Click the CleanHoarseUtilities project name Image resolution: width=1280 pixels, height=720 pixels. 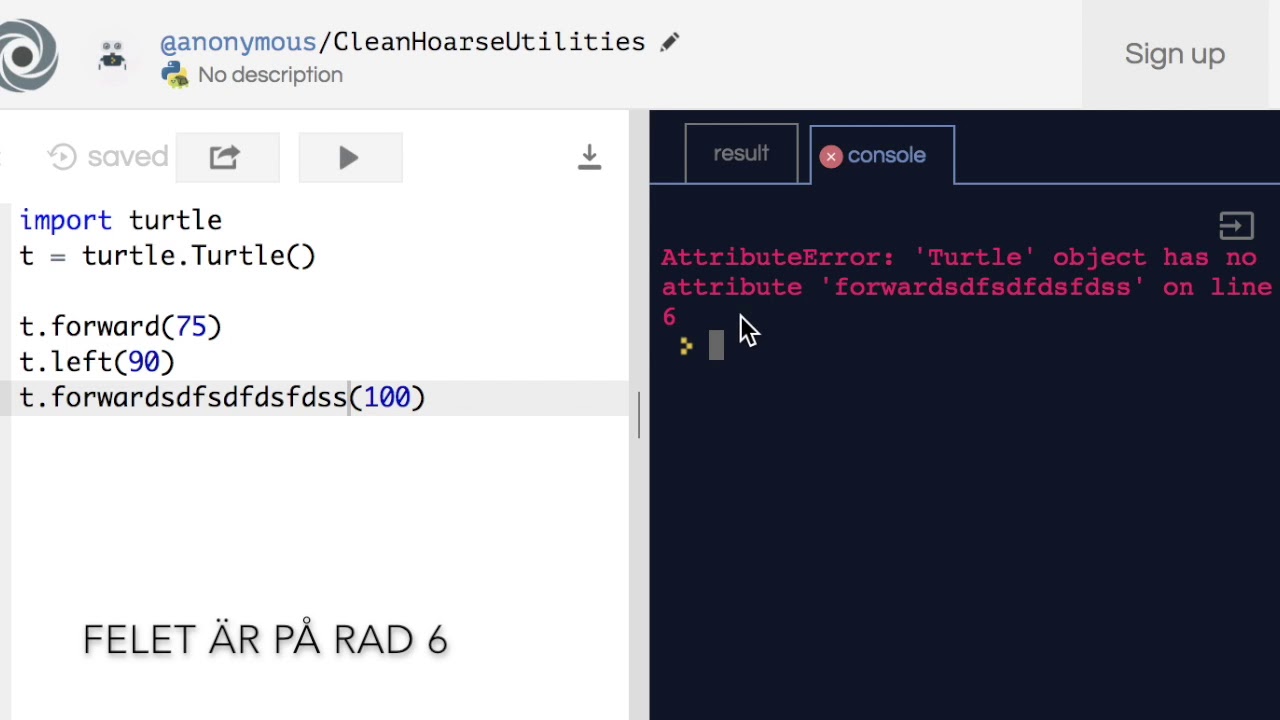(489, 42)
